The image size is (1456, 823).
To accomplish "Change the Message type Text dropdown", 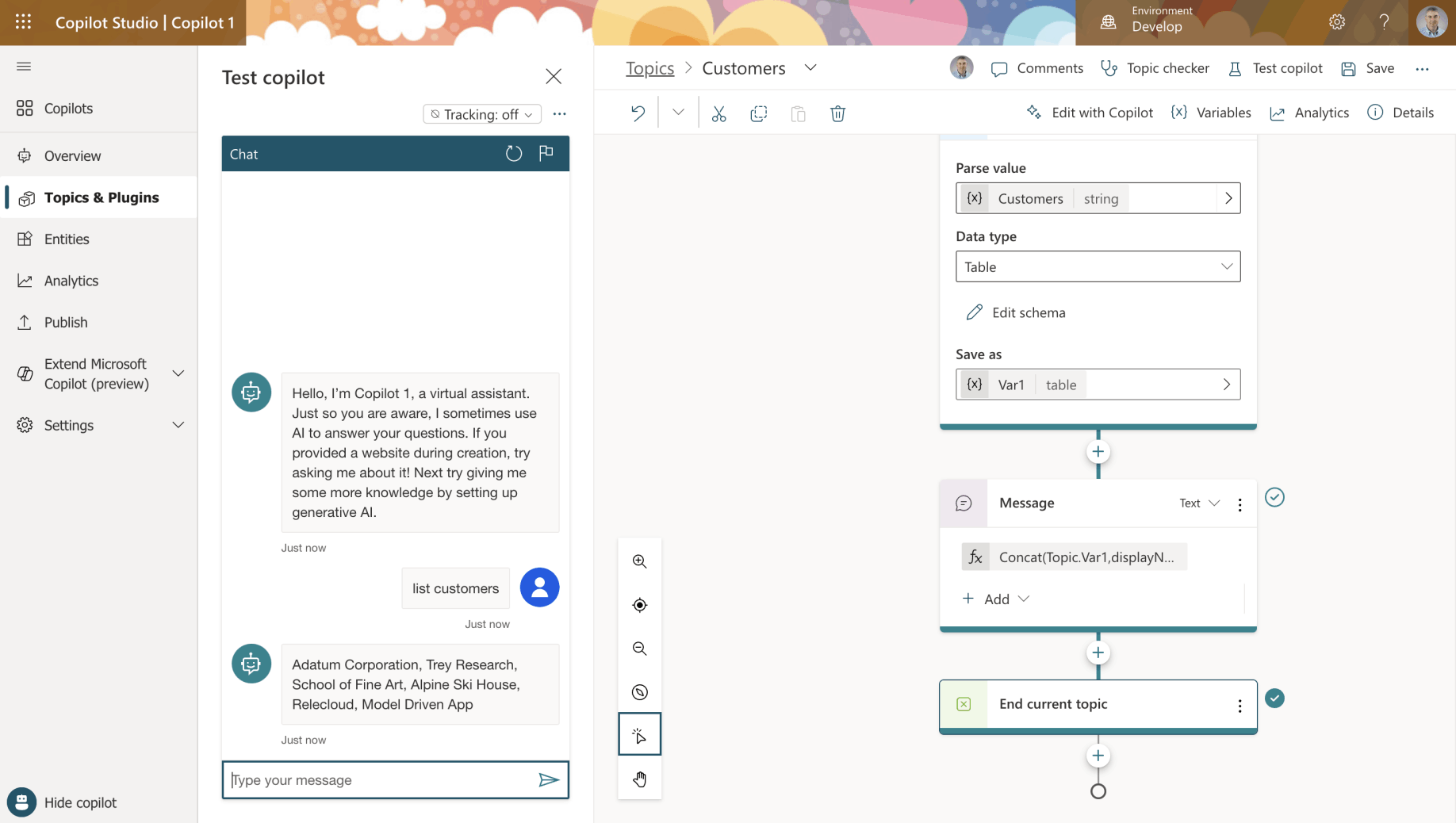I will (x=1199, y=503).
